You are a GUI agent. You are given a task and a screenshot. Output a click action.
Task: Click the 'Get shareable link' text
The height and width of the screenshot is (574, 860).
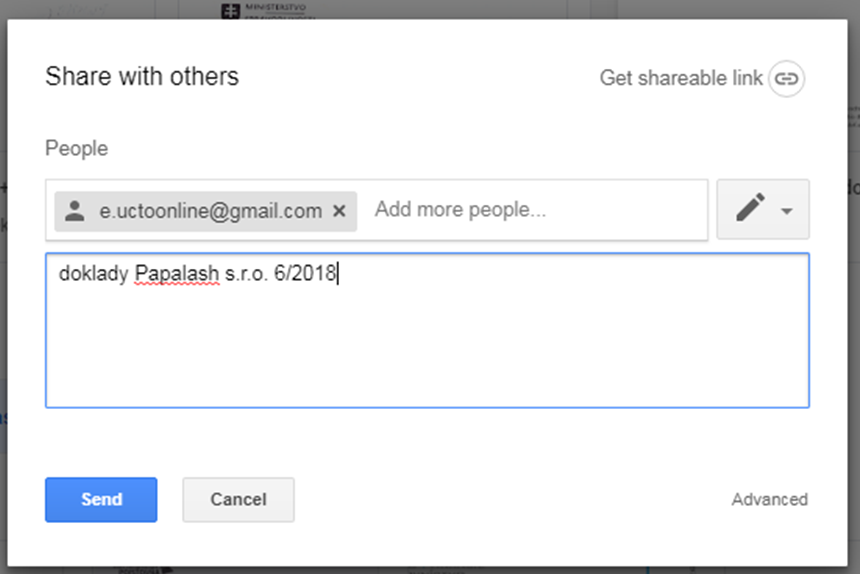tap(681, 78)
